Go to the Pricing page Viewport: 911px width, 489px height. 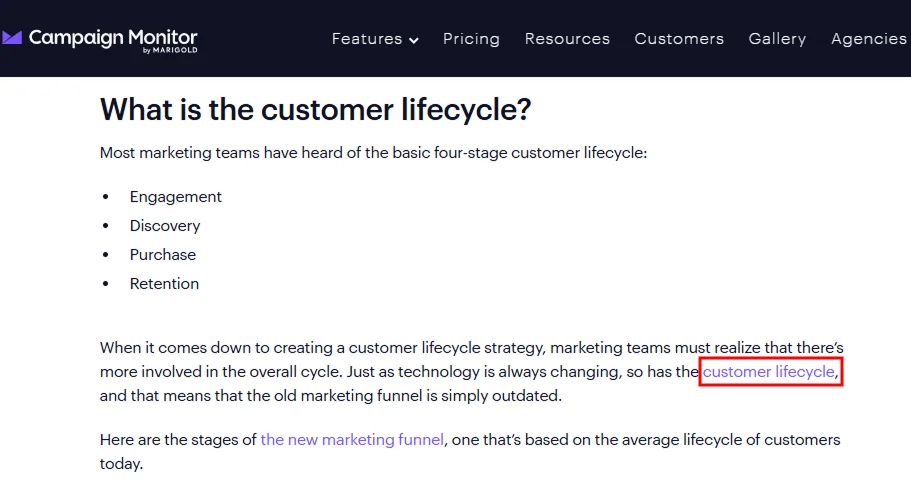click(x=471, y=39)
